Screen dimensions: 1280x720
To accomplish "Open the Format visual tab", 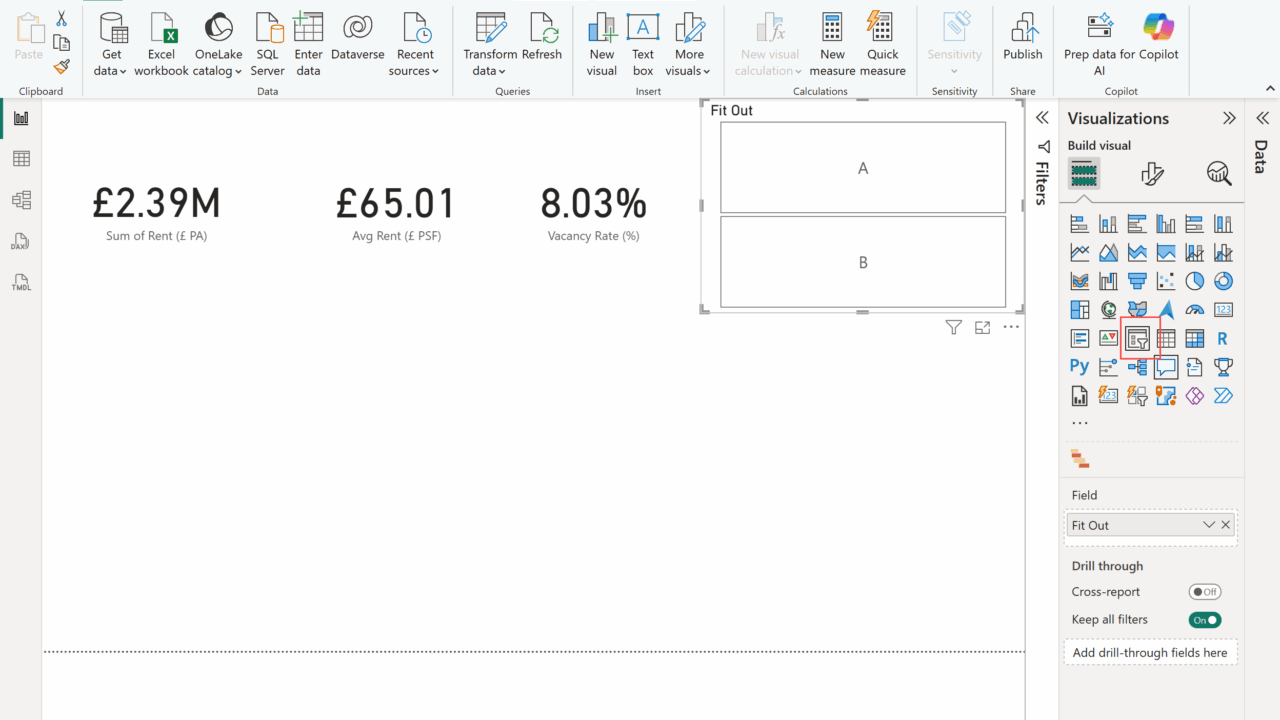I will click(1152, 174).
